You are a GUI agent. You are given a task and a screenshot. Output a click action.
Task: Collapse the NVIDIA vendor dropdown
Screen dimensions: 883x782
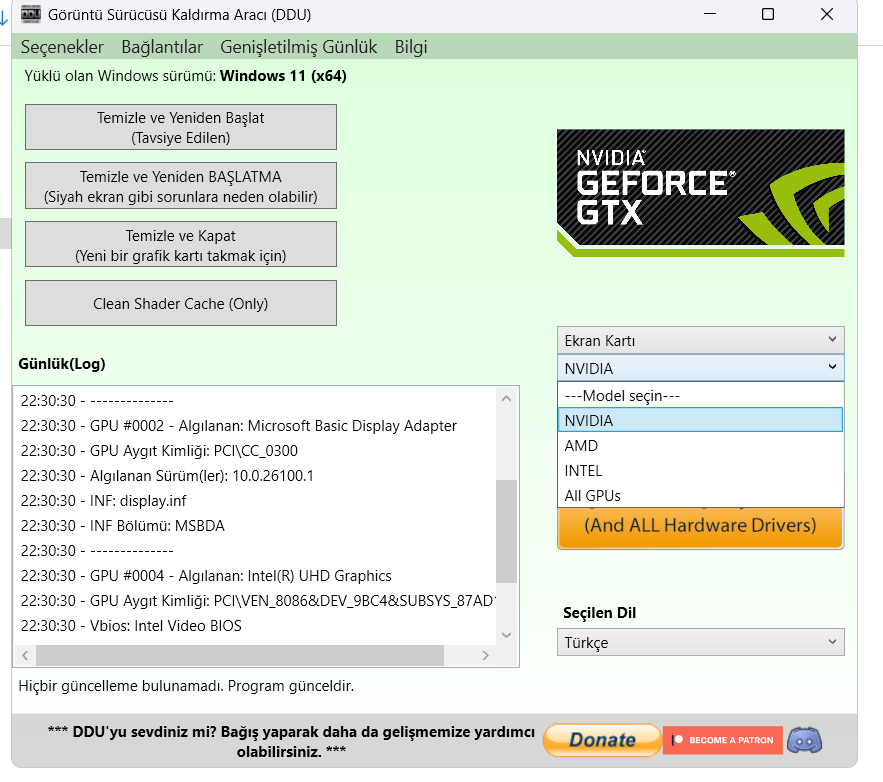(x=701, y=368)
